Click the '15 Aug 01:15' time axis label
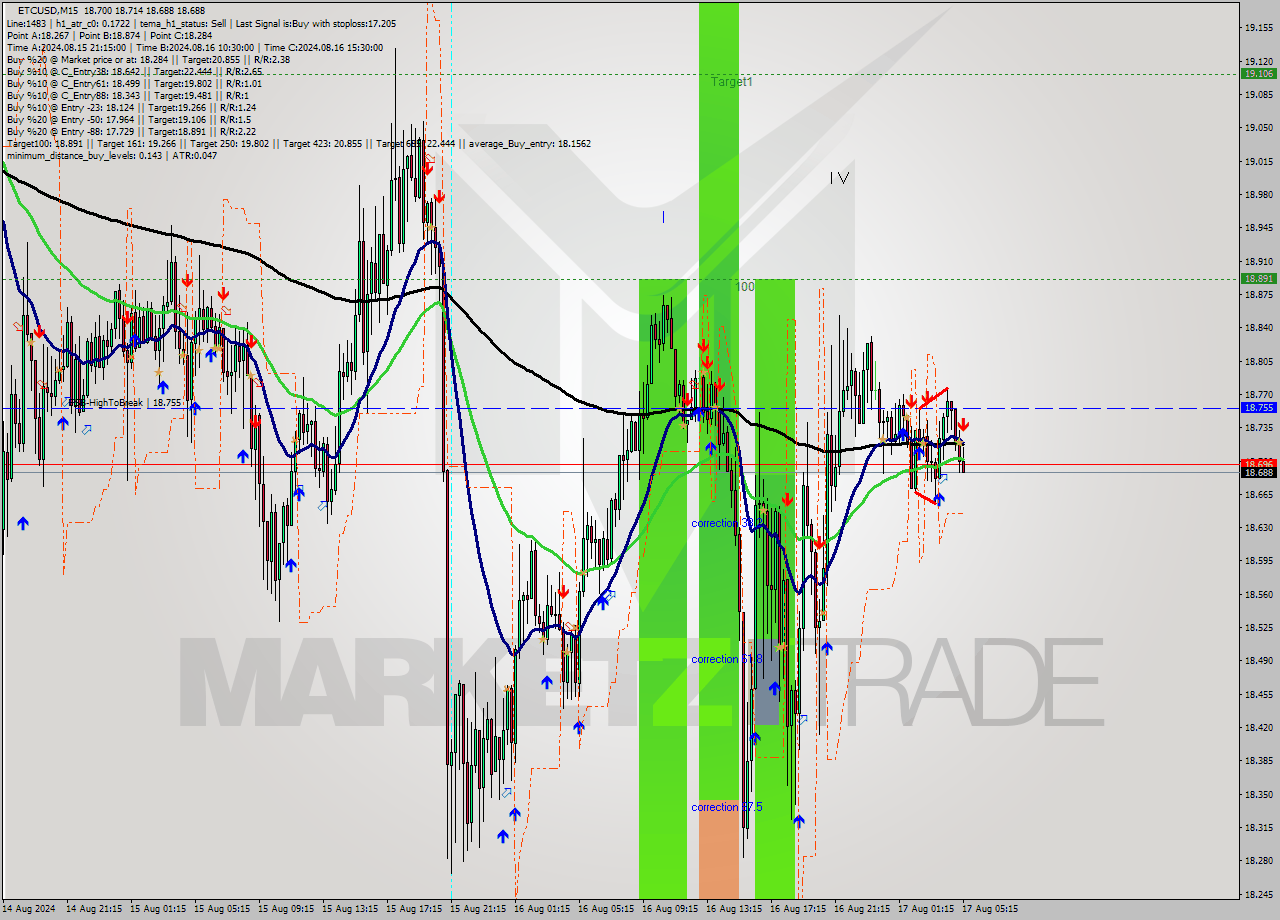The image size is (1280, 920). tap(158, 909)
